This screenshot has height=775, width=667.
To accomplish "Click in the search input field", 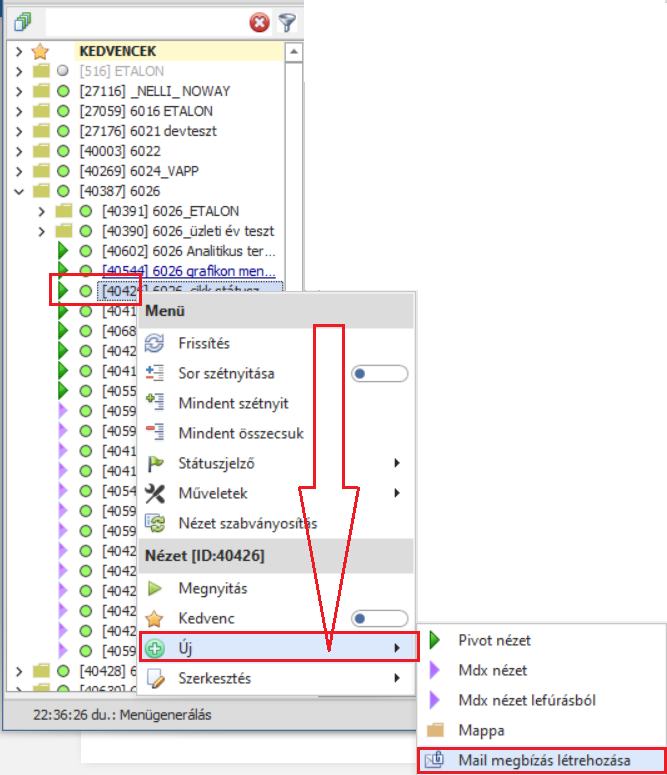I will click(x=143, y=22).
